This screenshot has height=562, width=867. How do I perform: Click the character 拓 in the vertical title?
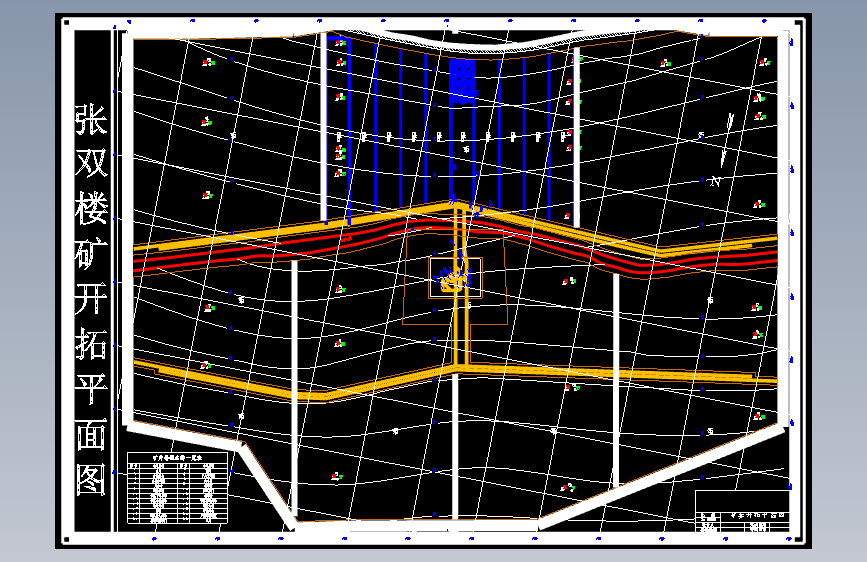[x=91, y=344]
